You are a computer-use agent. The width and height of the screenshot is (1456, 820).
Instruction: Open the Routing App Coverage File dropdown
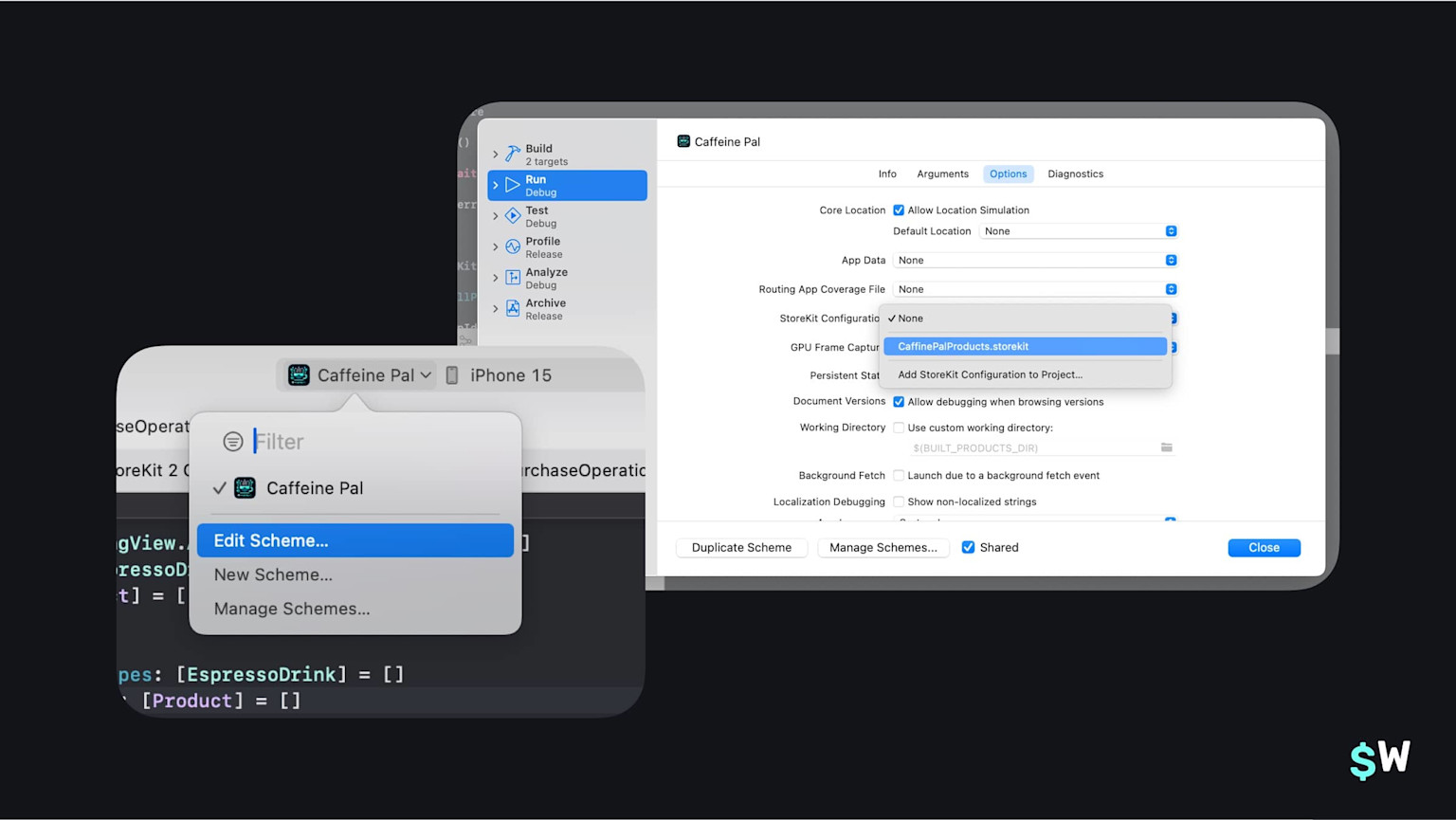click(x=1035, y=289)
